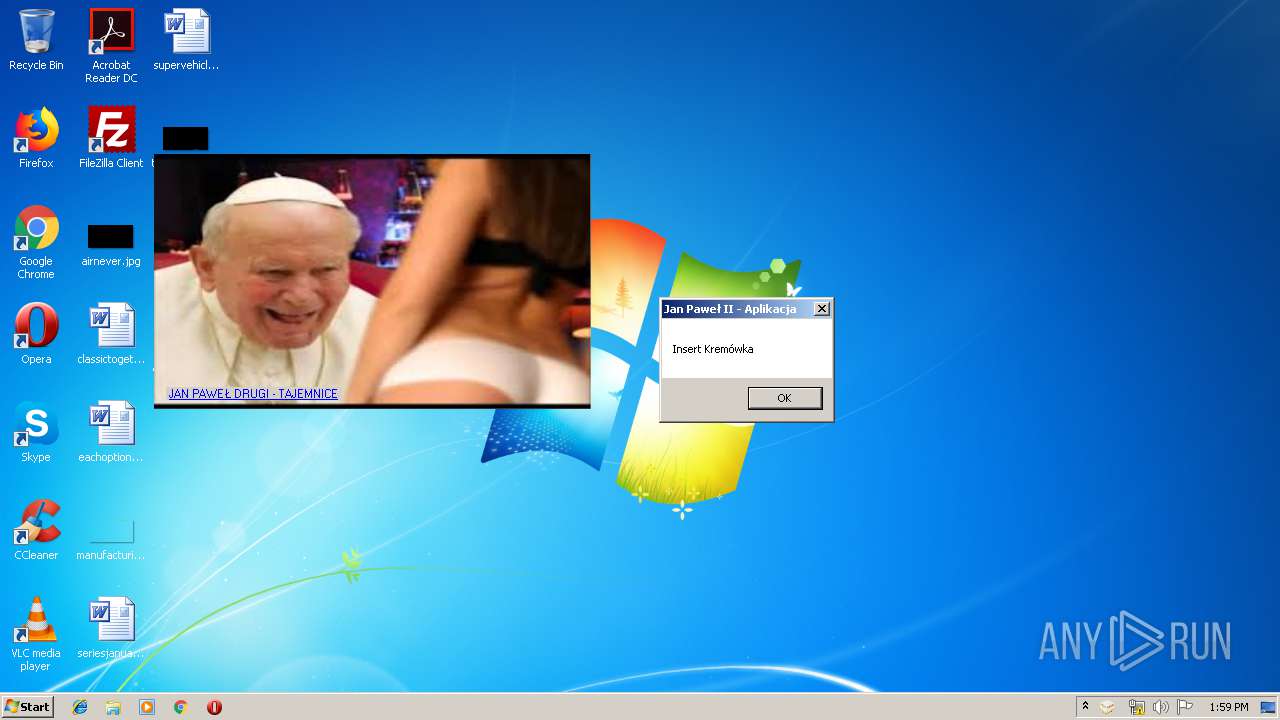Follow the JAN PAWEŁ DRUGI - TAJEMNICE link
This screenshot has width=1280, height=720.
pyautogui.click(x=253, y=394)
